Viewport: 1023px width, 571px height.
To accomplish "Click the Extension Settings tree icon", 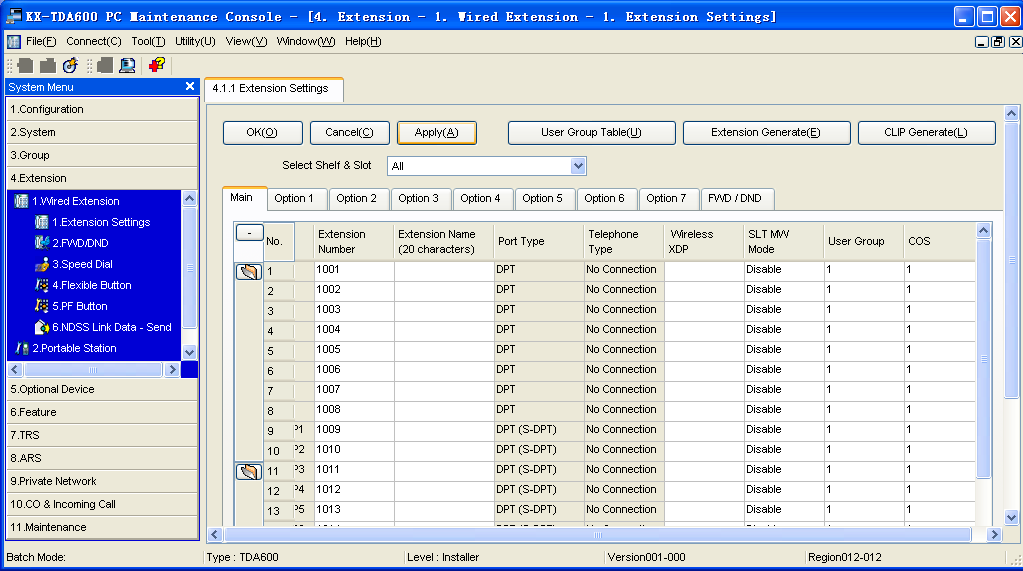I will (x=42, y=222).
